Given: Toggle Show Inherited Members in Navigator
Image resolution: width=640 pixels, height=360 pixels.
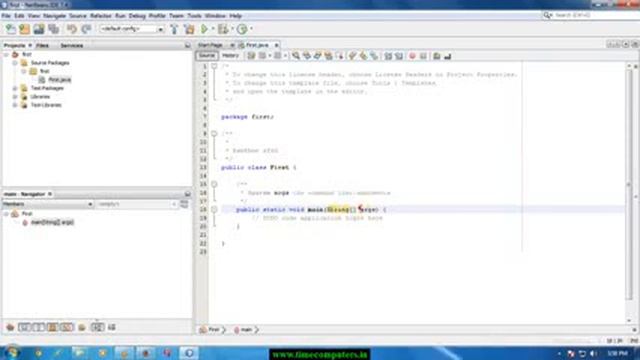Looking at the screenshot, I should tap(10, 327).
